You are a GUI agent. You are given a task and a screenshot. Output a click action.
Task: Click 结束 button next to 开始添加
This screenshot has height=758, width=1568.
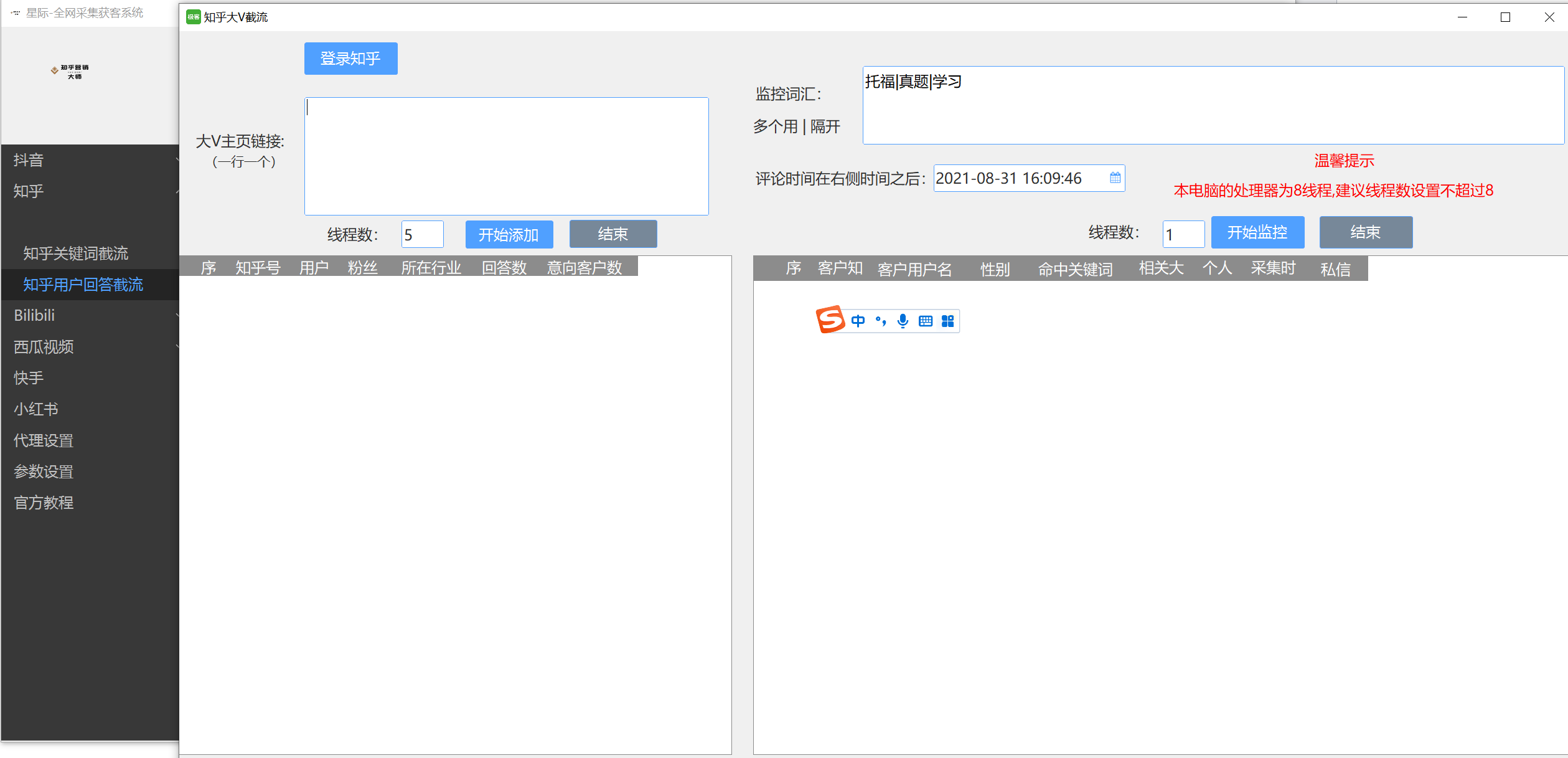point(613,234)
